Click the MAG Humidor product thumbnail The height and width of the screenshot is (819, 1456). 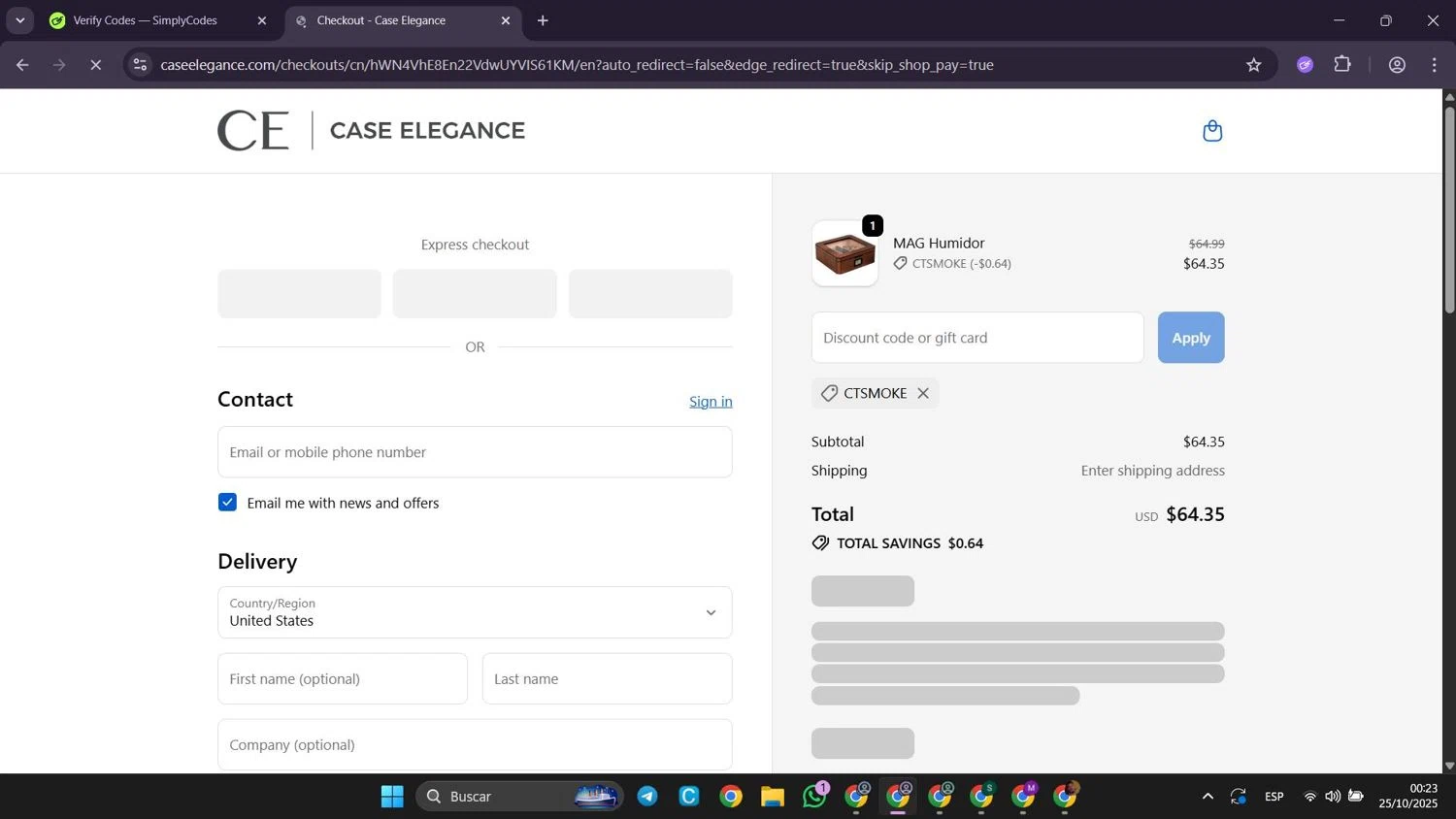tap(844, 254)
